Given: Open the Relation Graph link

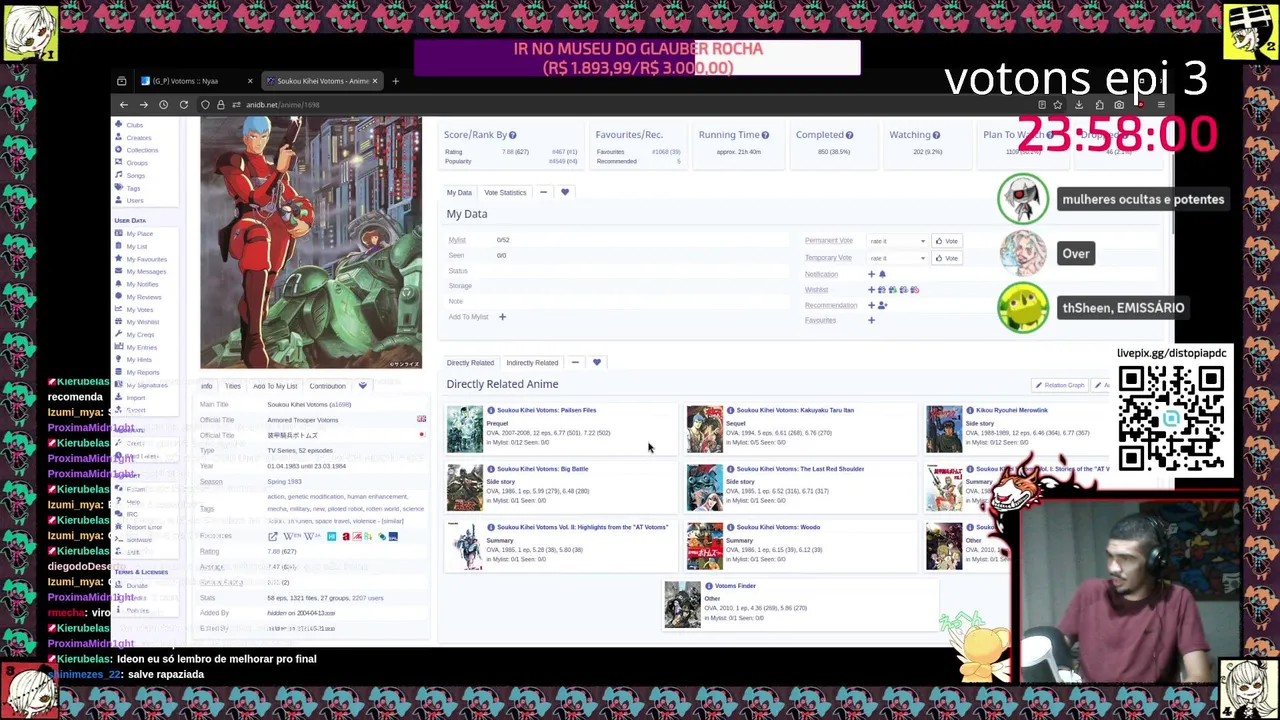Looking at the screenshot, I should click(1060, 386).
